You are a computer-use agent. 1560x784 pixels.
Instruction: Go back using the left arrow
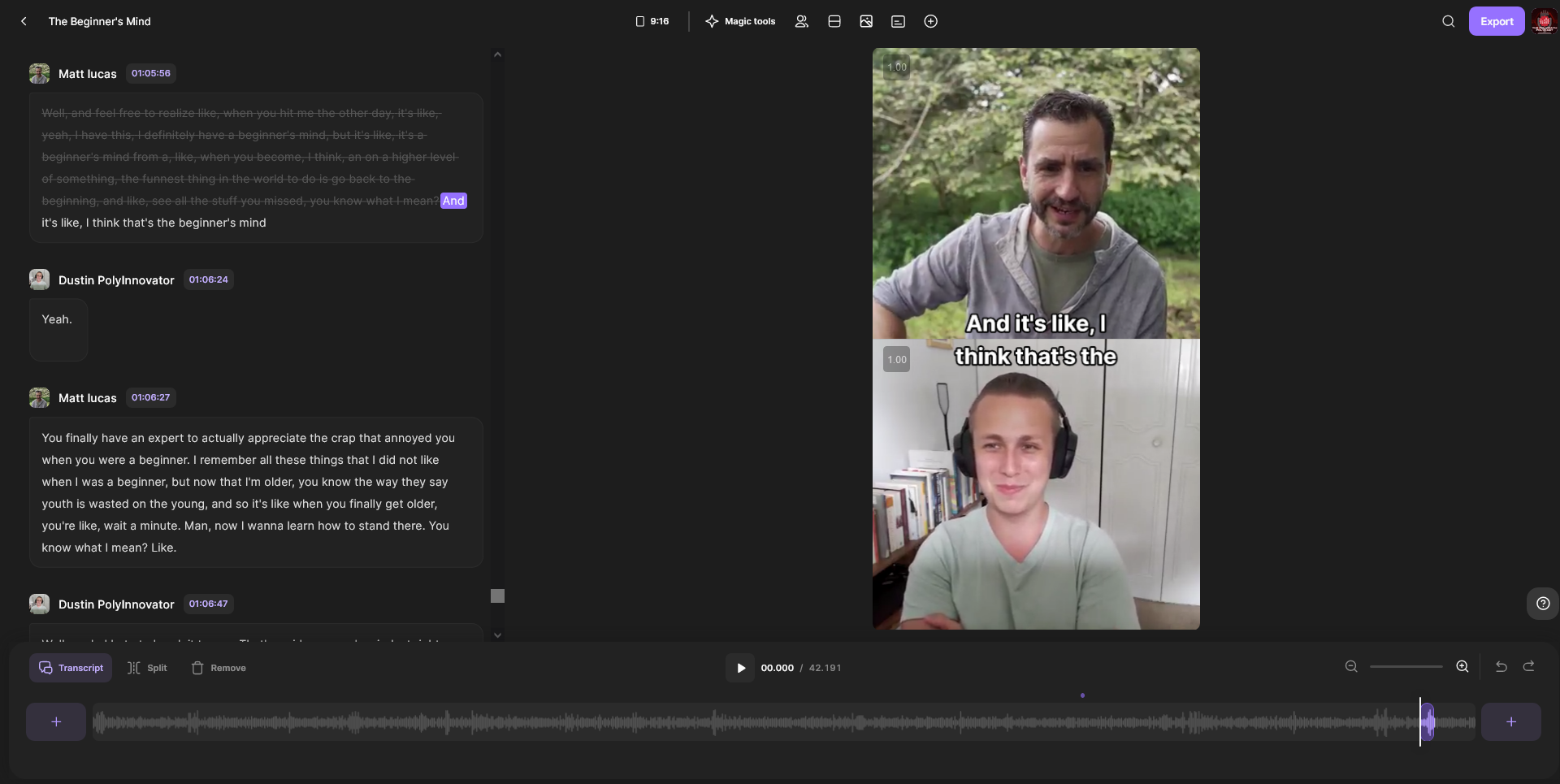[x=24, y=21]
